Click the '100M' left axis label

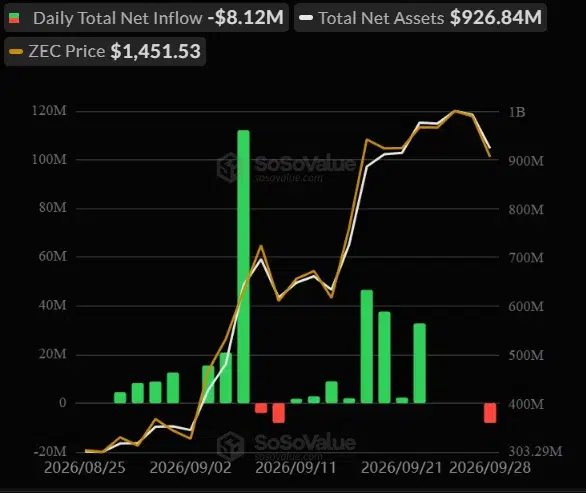point(49,160)
